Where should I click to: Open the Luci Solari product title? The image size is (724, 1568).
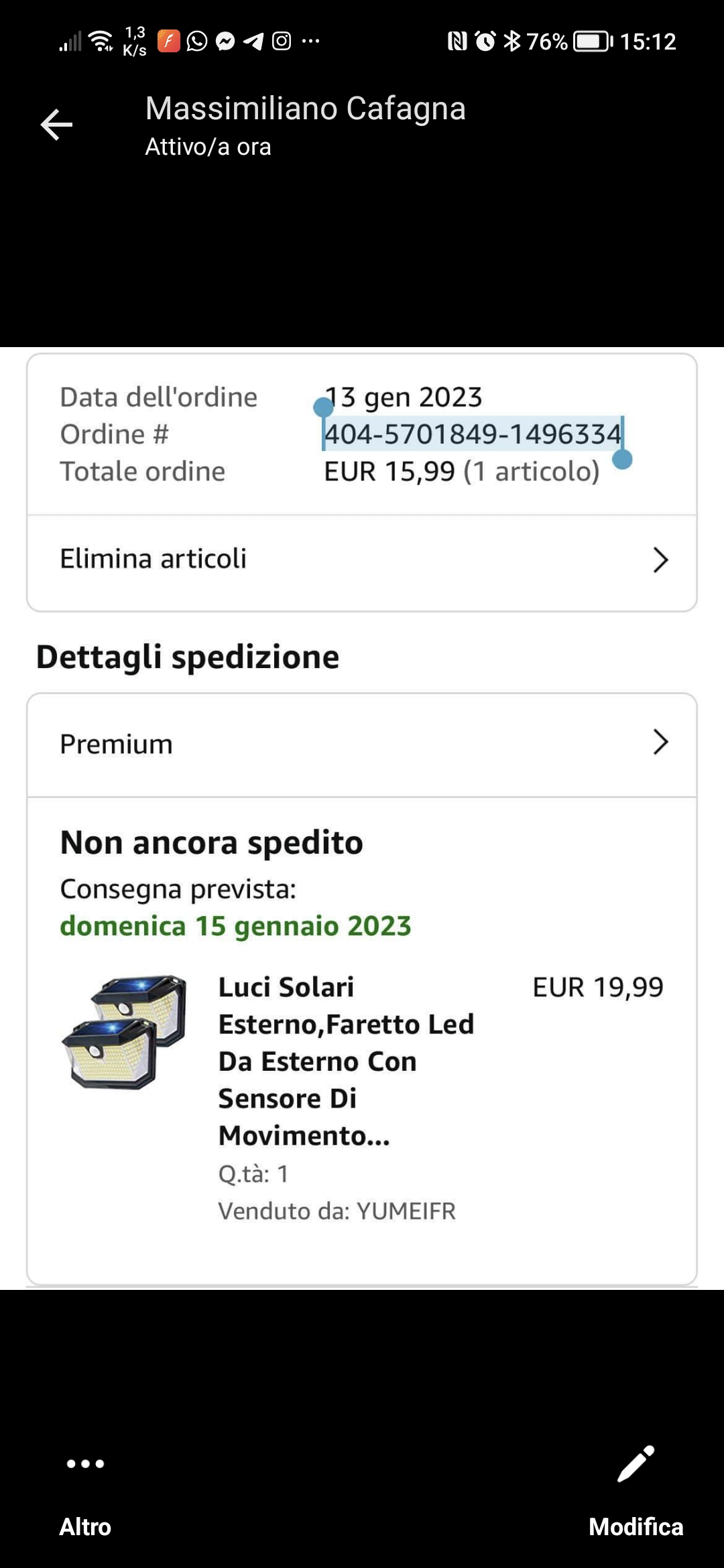click(346, 1061)
